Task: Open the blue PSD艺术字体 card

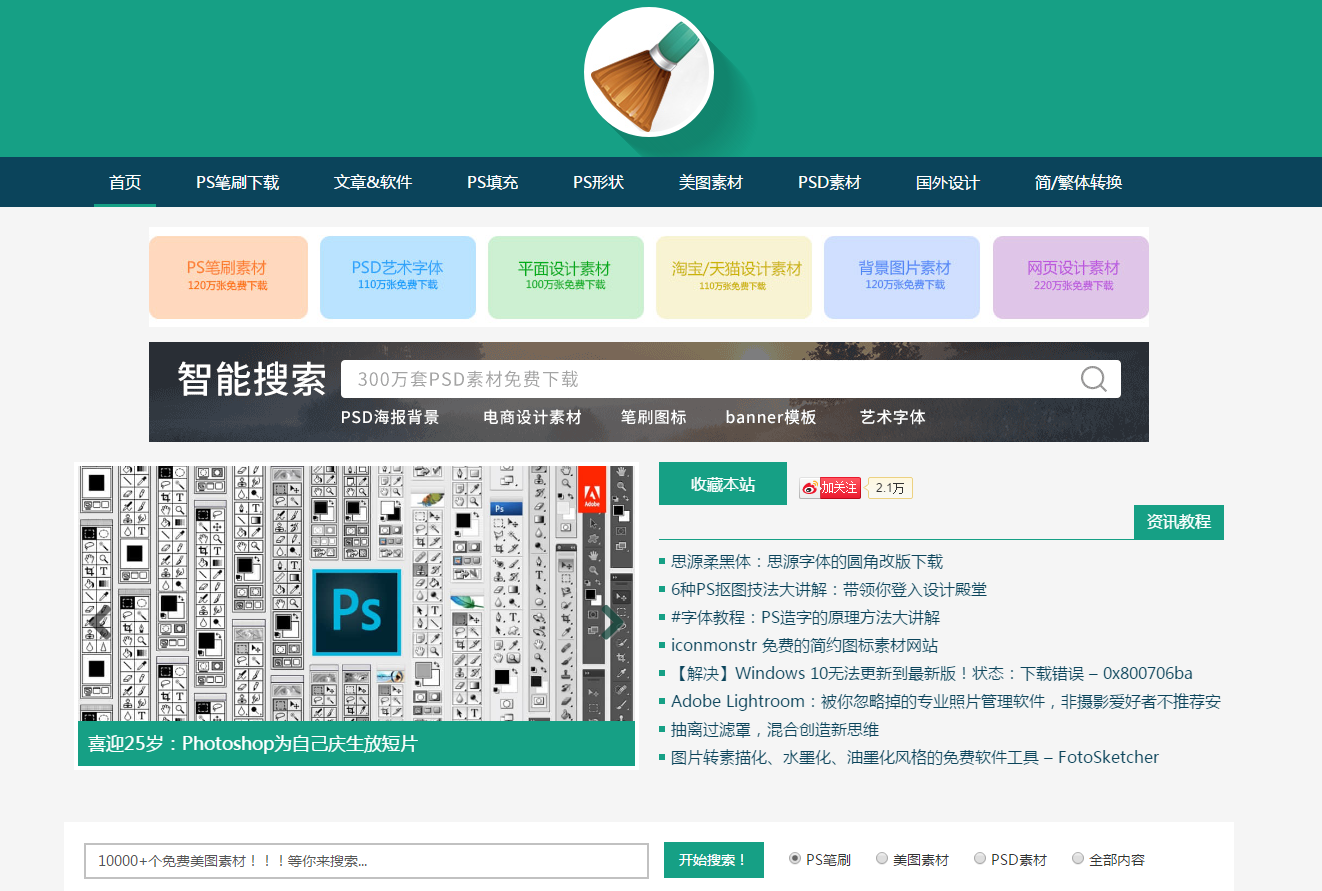Action: pos(398,277)
